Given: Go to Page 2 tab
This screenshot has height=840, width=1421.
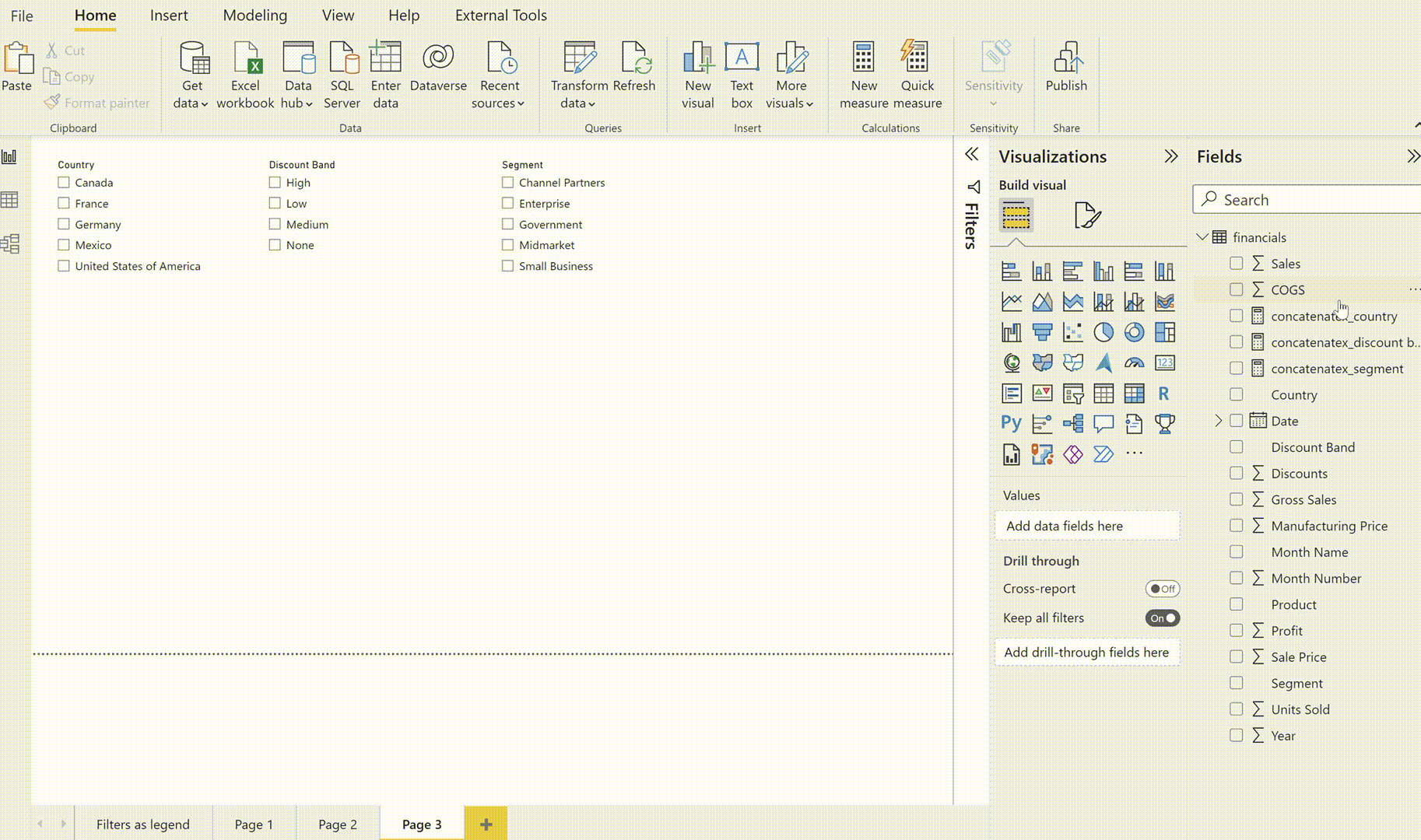Looking at the screenshot, I should point(338,824).
